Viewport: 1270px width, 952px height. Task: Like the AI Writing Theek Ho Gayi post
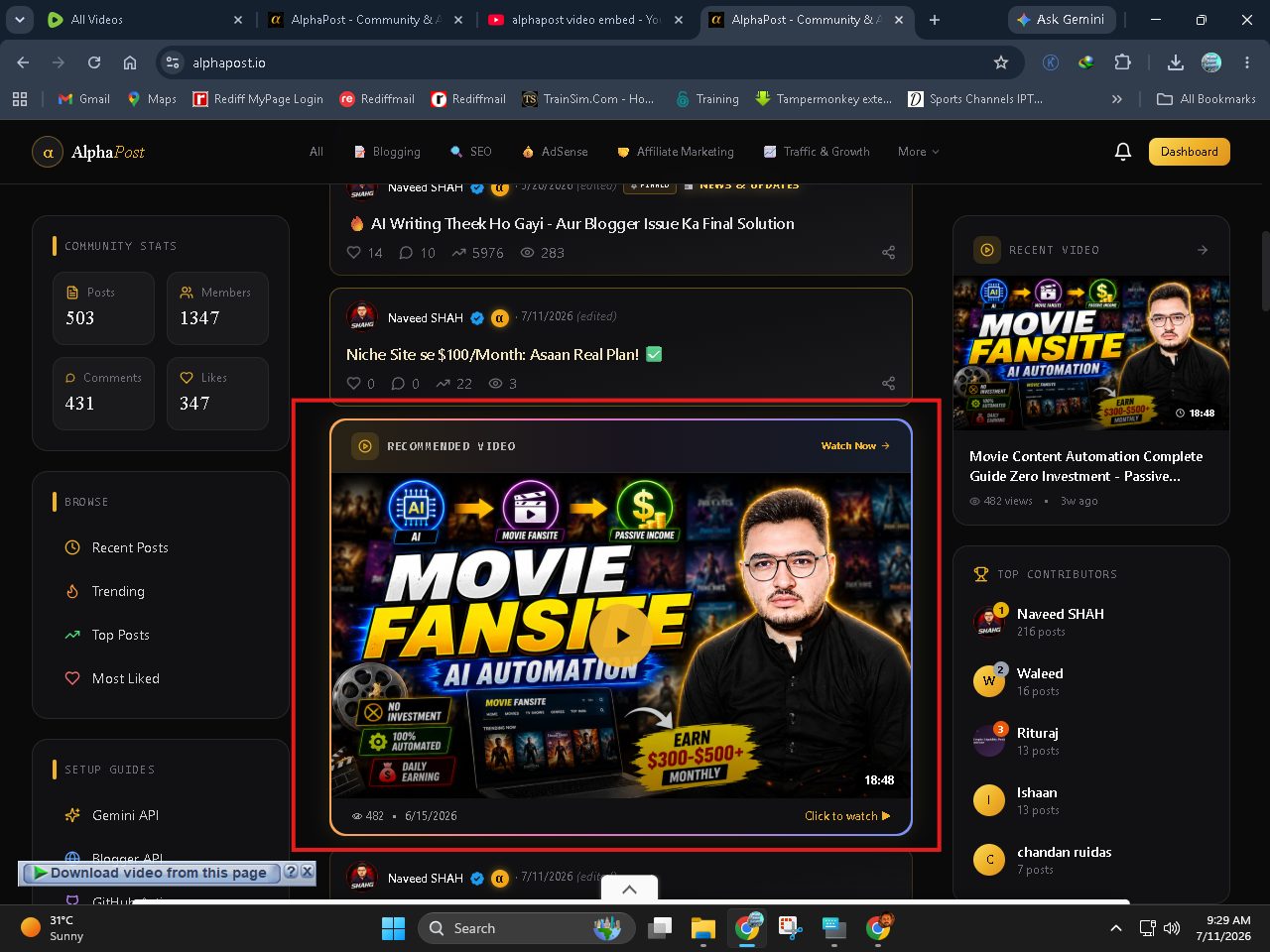(353, 253)
